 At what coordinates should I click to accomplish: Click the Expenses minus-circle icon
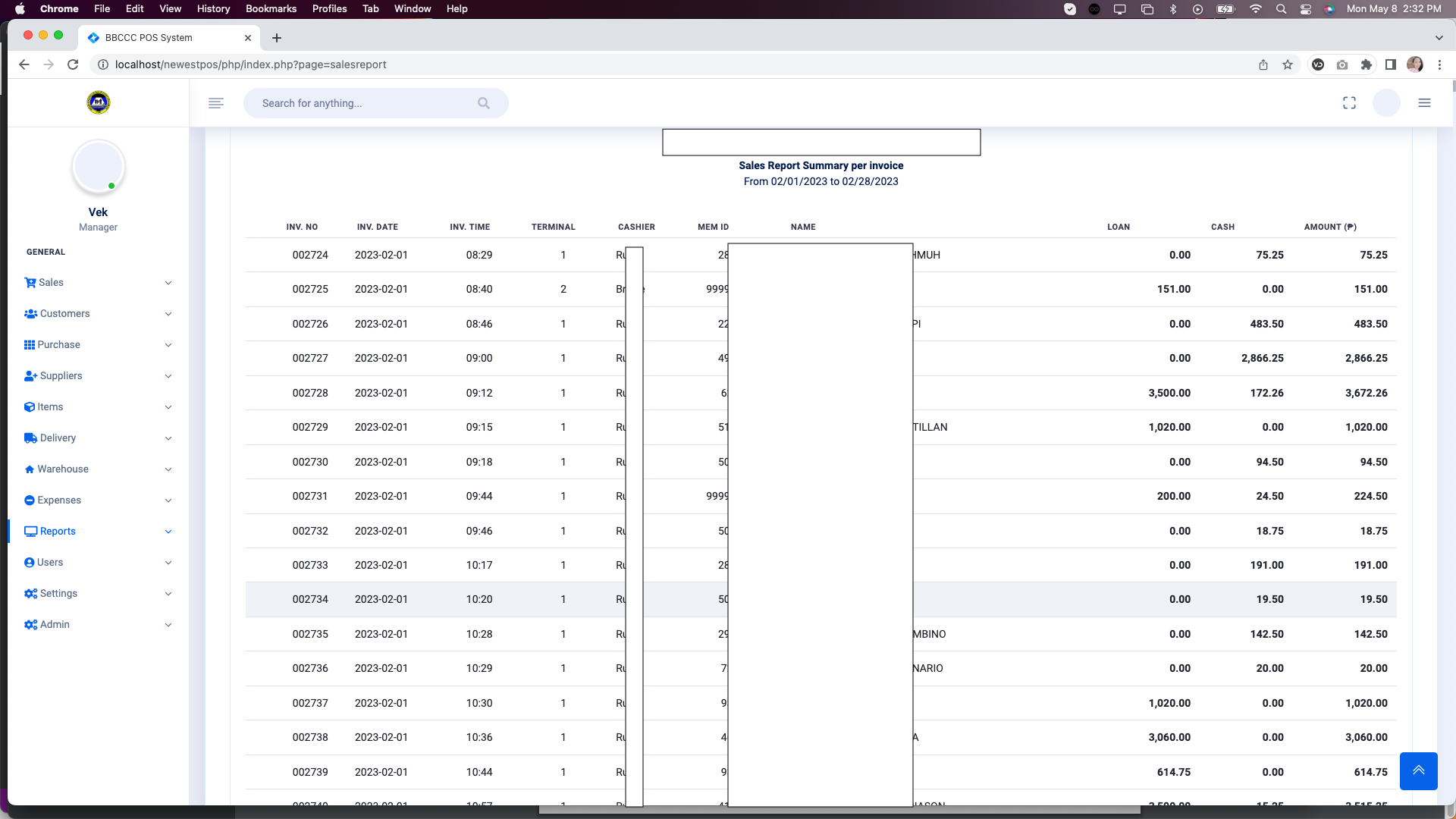(x=30, y=500)
